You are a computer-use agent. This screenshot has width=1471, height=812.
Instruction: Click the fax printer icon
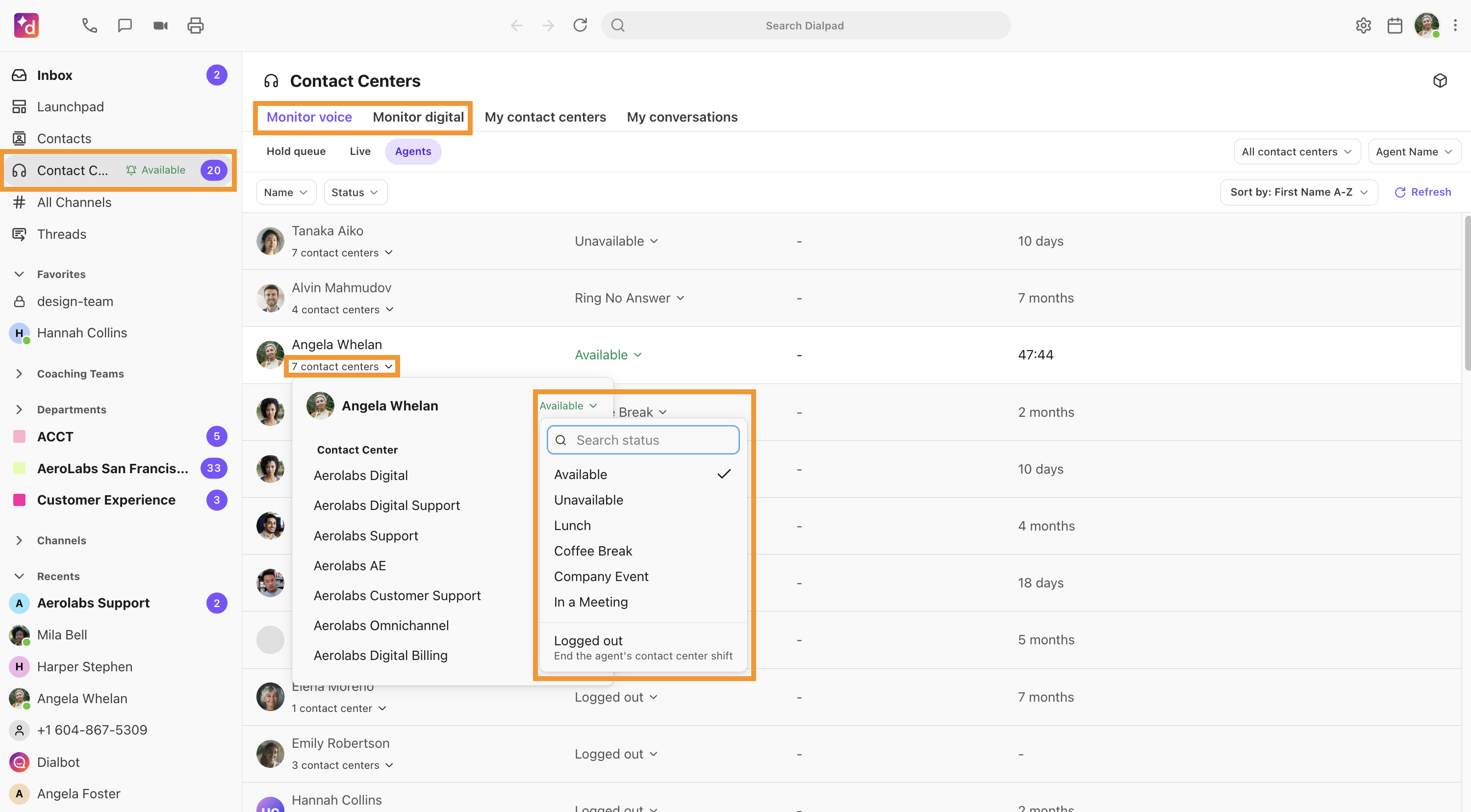(195, 25)
